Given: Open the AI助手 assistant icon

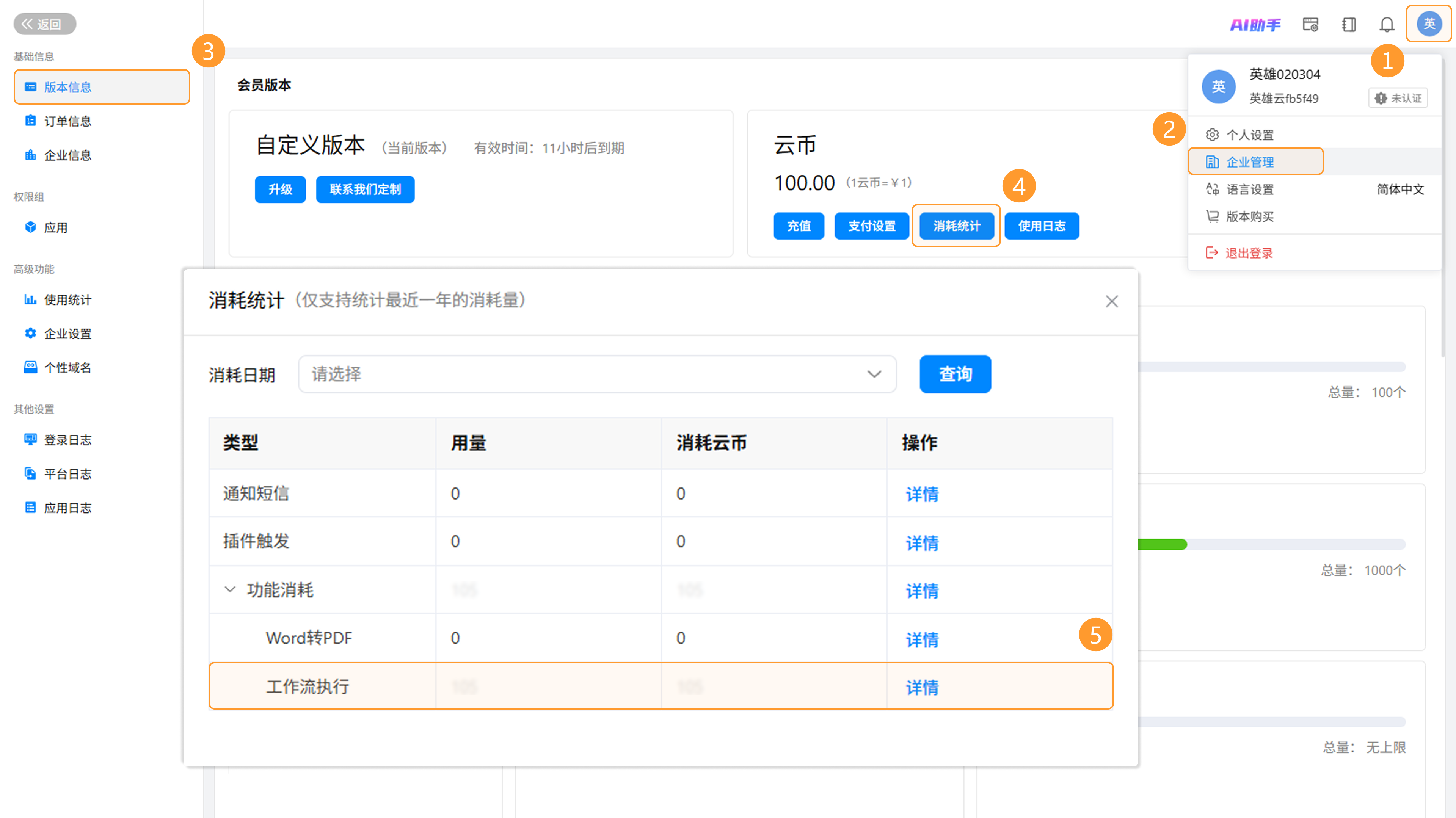Looking at the screenshot, I should click(1255, 24).
